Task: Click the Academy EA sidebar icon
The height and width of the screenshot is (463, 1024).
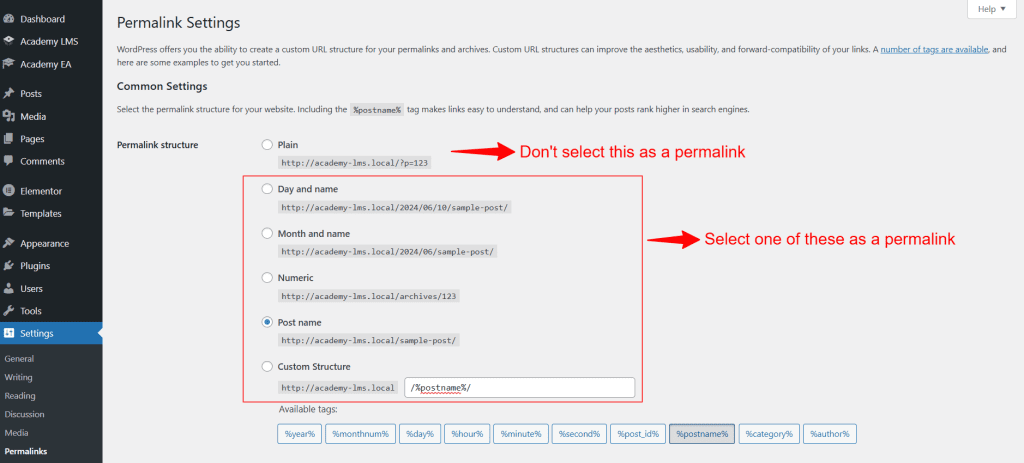Action: pos(8,64)
